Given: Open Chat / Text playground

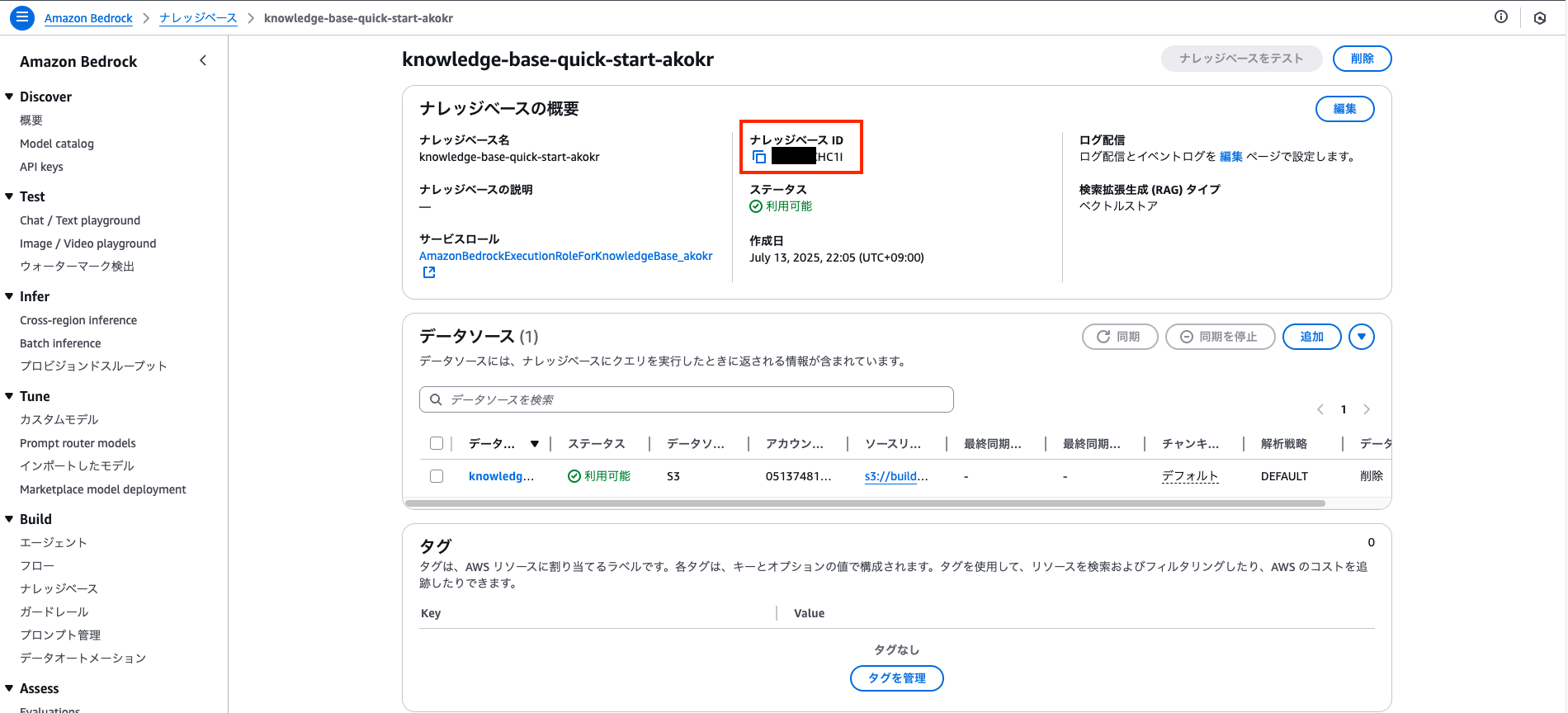Looking at the screenshot, I should (x=80, y=220).
